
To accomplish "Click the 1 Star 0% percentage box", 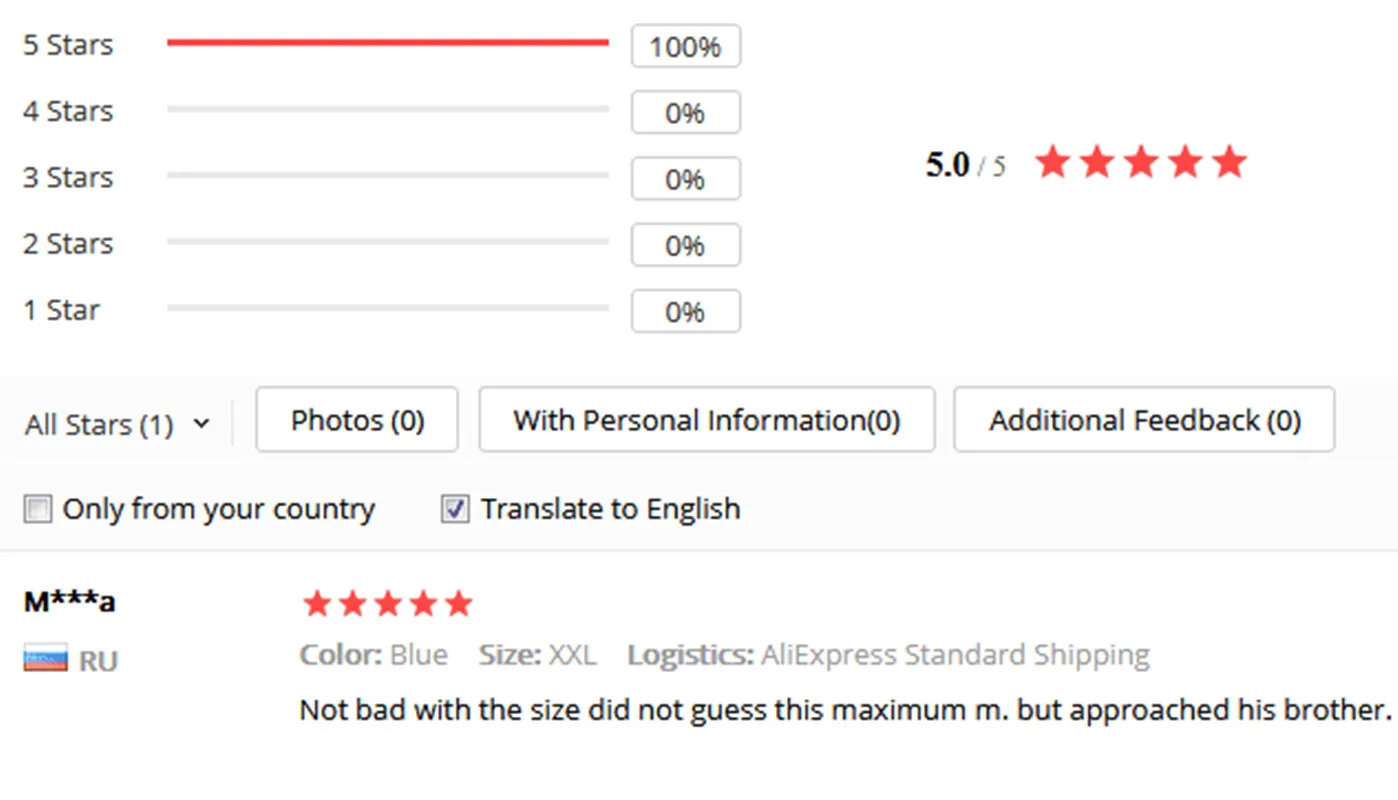I will click(x=685, y=312).
